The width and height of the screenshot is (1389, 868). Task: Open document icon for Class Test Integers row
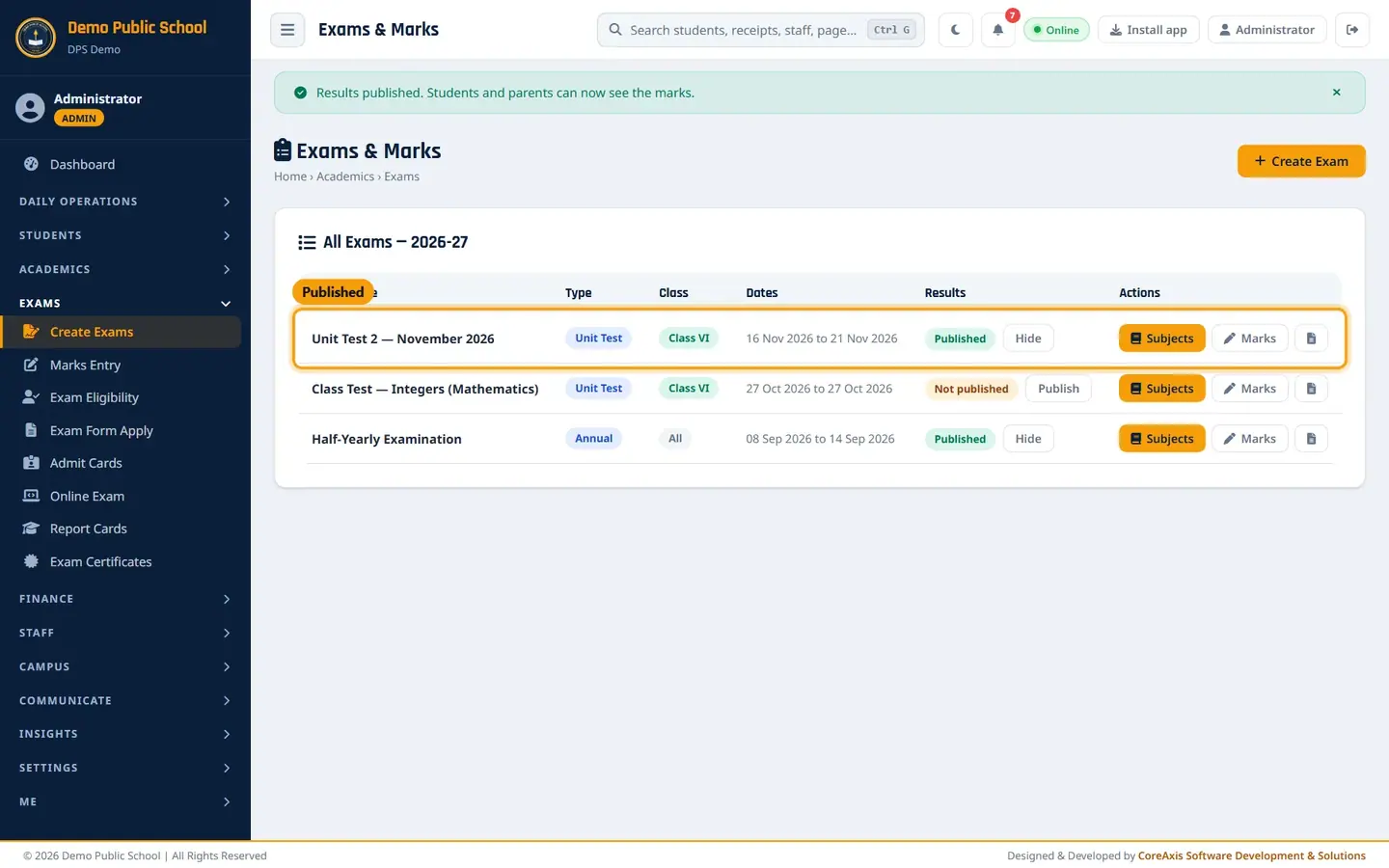point(1311,389)
